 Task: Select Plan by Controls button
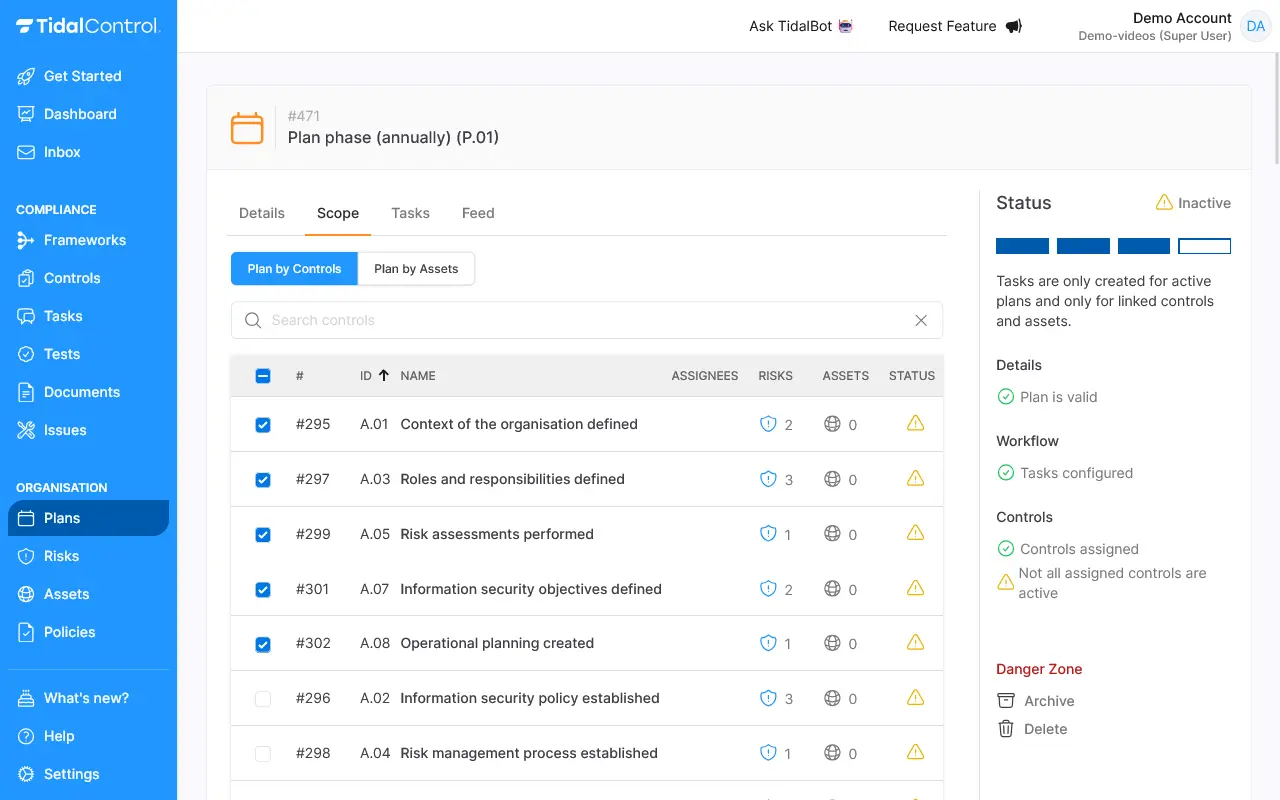[294, 269]
